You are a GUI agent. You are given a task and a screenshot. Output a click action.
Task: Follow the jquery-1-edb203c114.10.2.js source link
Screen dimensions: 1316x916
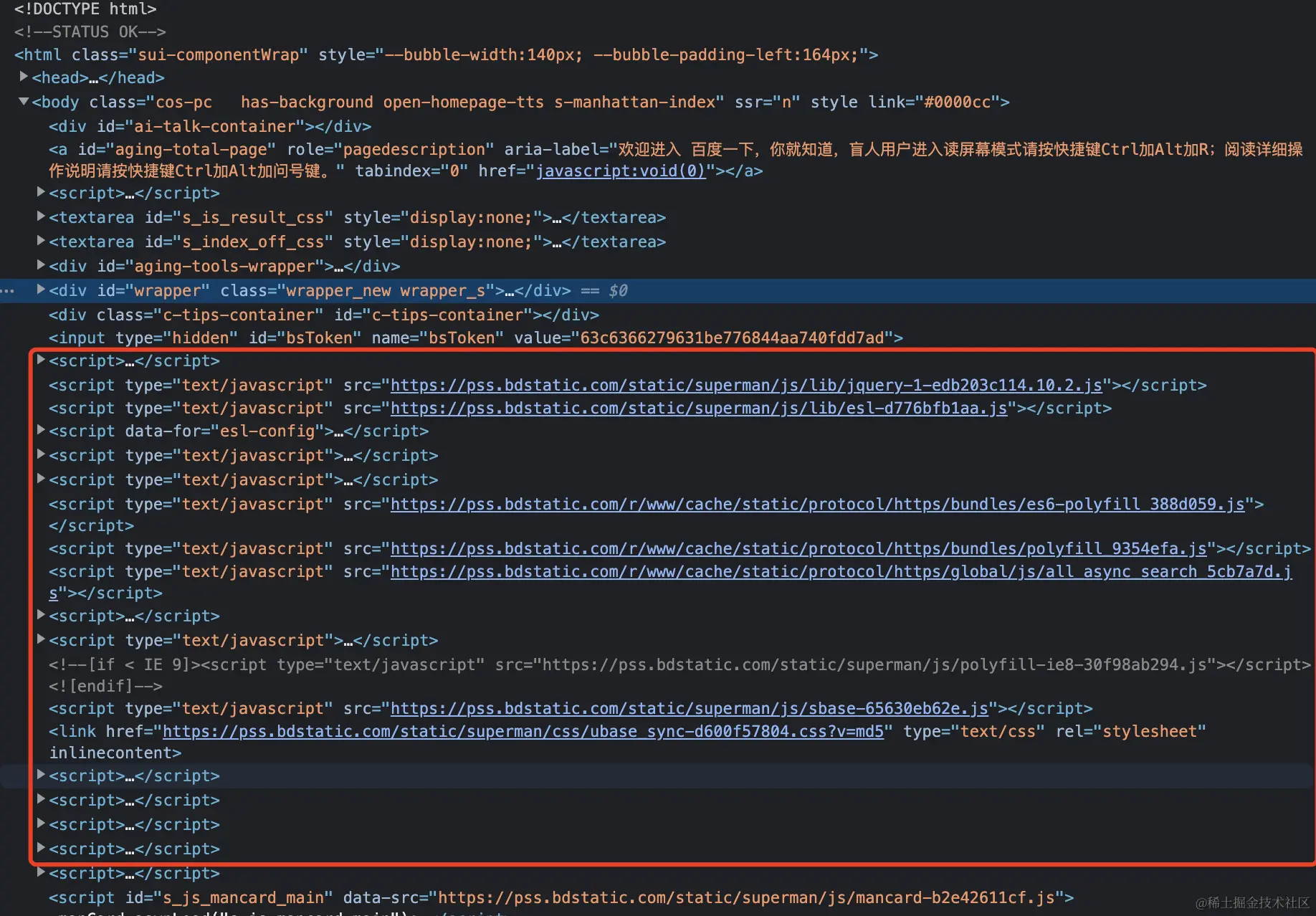[746, 385]
